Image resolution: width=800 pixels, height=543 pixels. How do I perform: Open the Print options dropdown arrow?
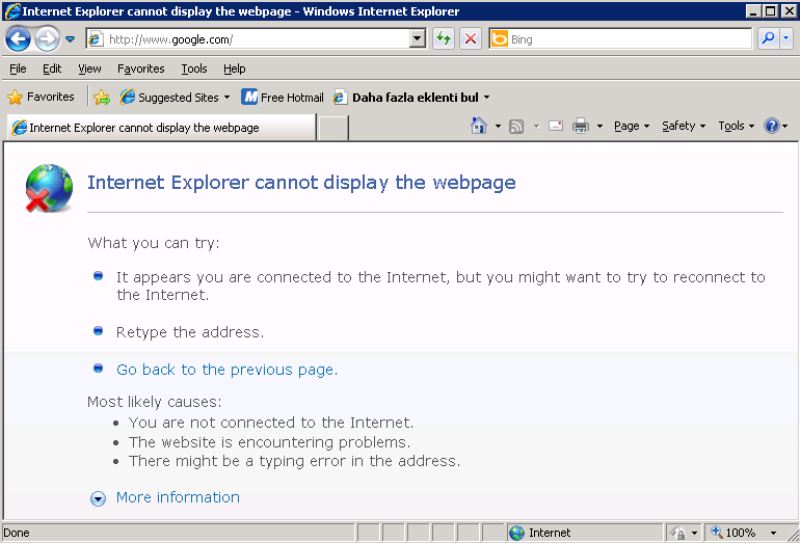pos(599,126)
